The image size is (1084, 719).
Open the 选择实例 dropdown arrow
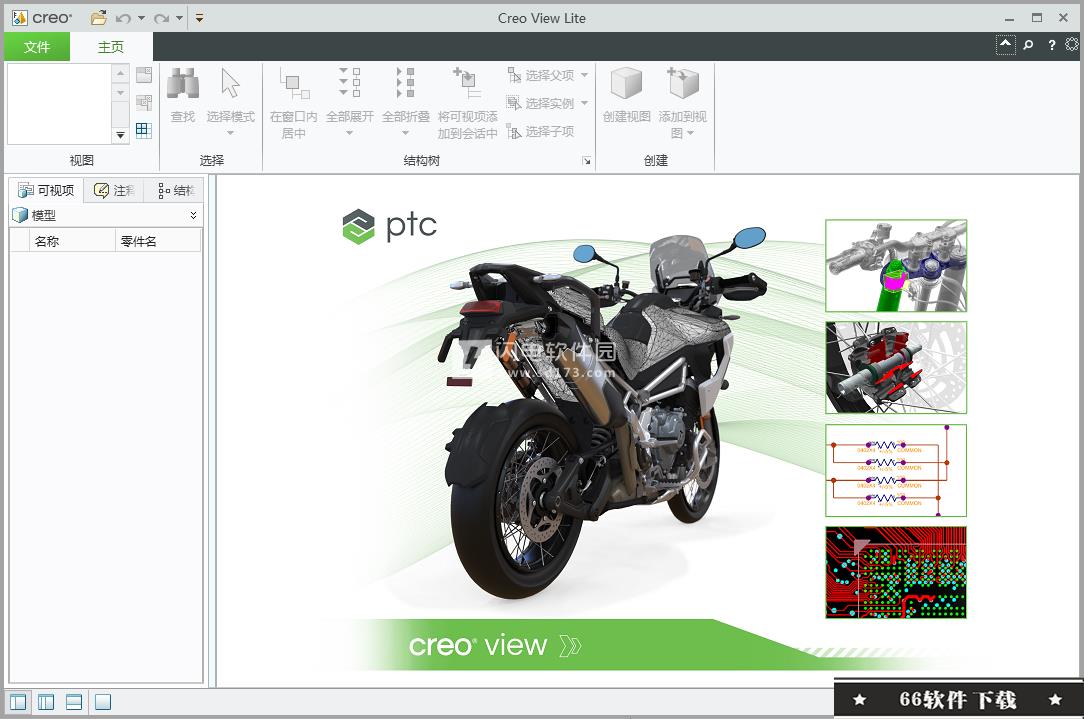click(584, 103)
